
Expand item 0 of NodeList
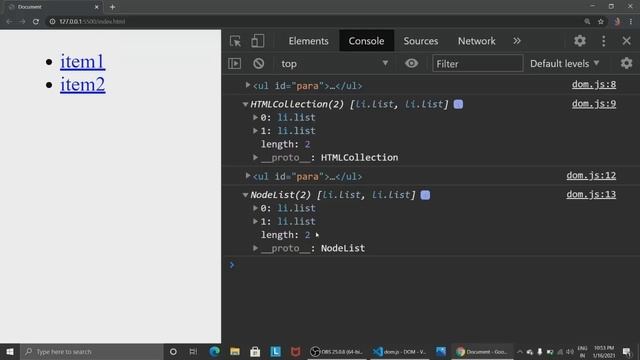pyautogui.click(x=256, y=208)
